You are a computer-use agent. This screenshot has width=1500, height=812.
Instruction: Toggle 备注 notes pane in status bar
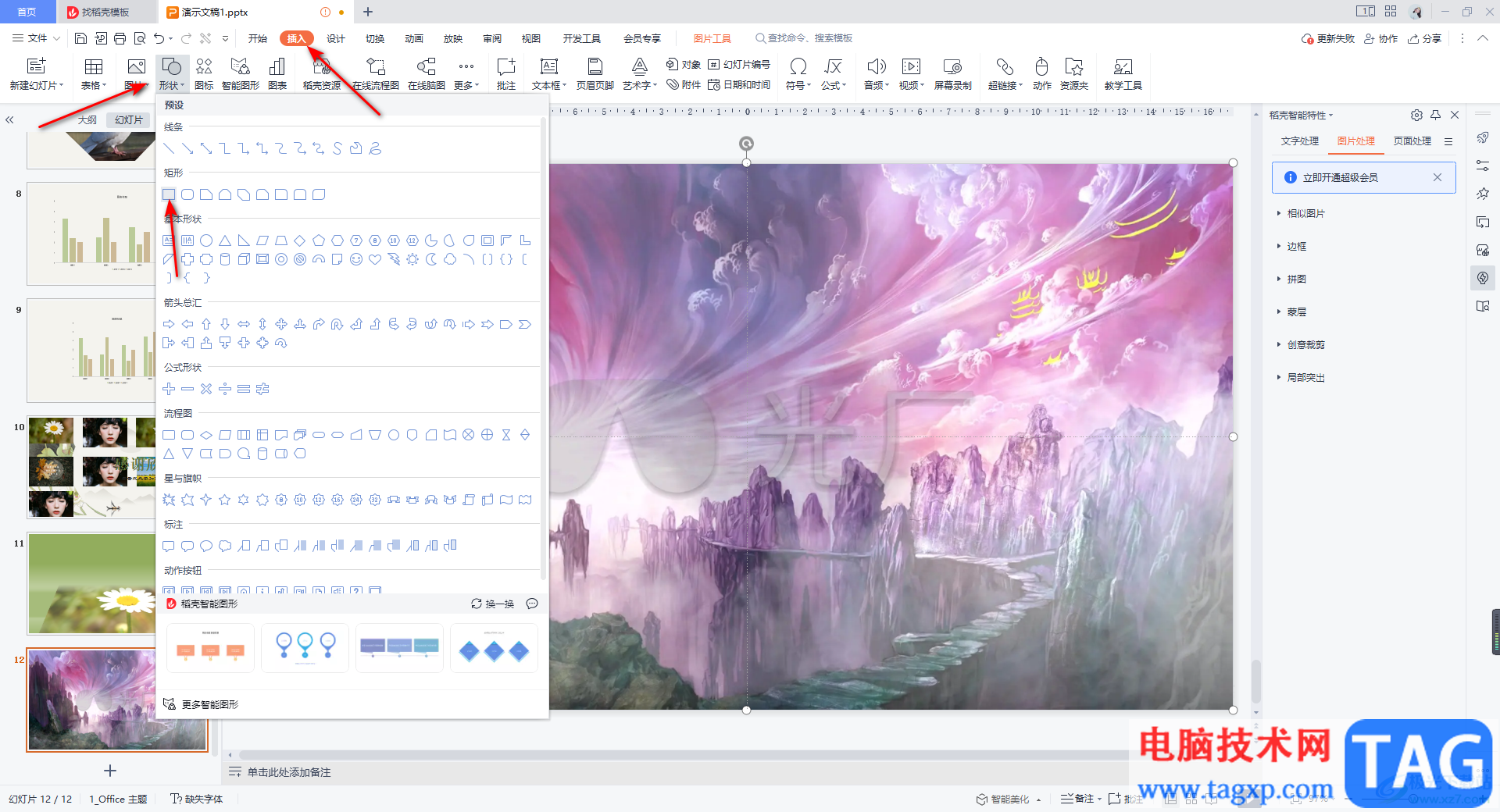point(1080,799)
